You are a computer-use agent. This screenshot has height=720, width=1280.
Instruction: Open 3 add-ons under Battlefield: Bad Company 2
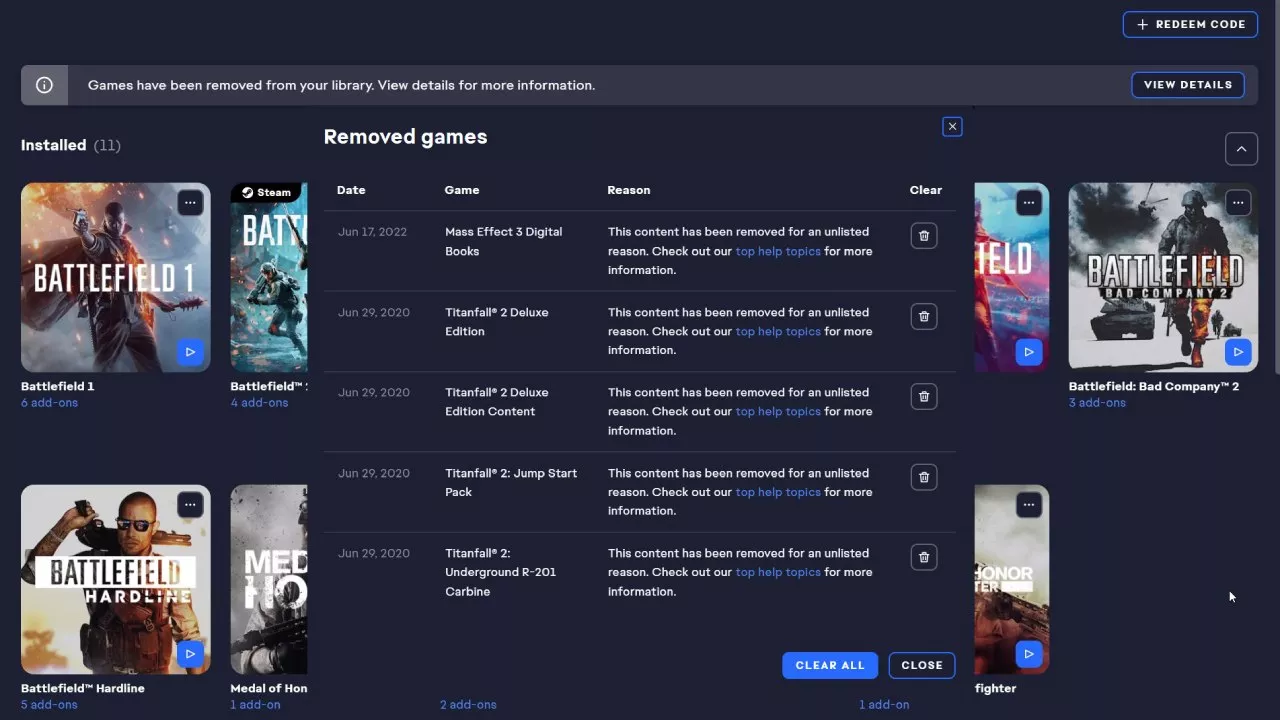(x=1097, y=402)
